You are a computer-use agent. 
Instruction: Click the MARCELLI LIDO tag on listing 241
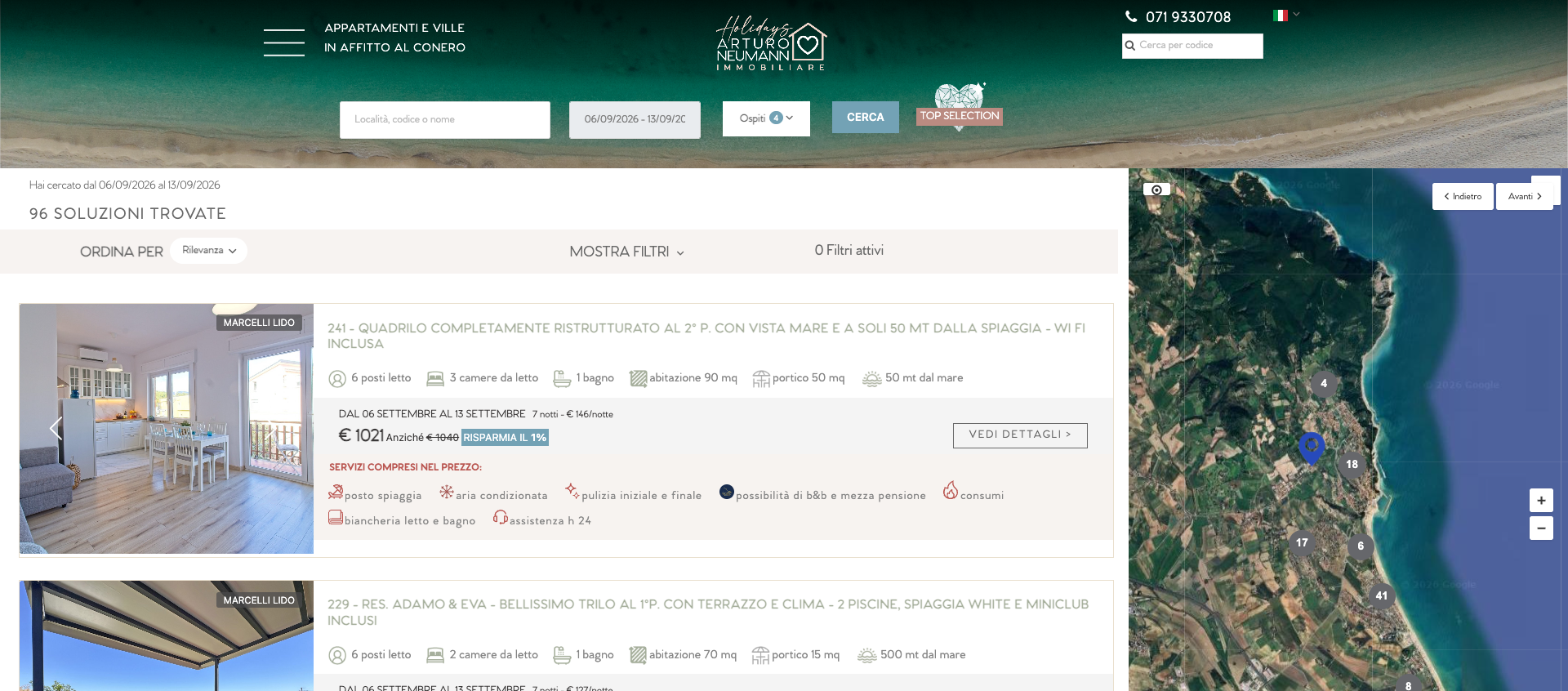click(259, 323)
